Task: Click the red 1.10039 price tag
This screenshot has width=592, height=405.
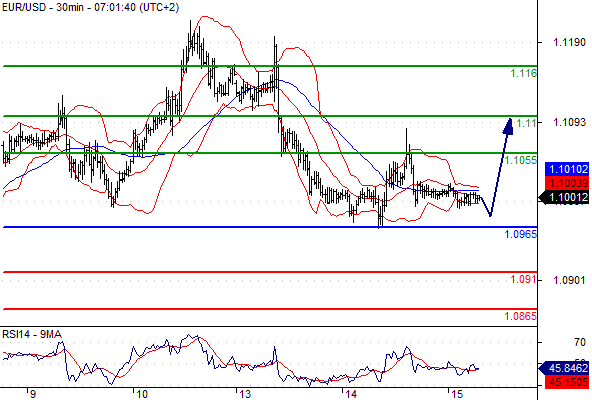Action: click(x=567, y=183)
